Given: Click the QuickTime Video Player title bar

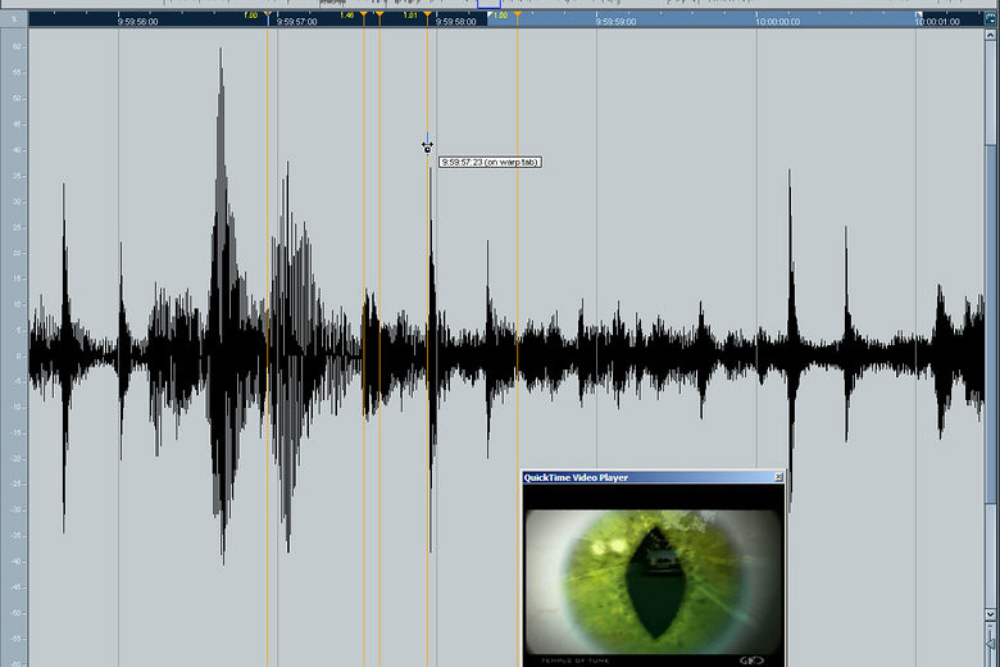Looking at the screenshot, I should (647, 477).
